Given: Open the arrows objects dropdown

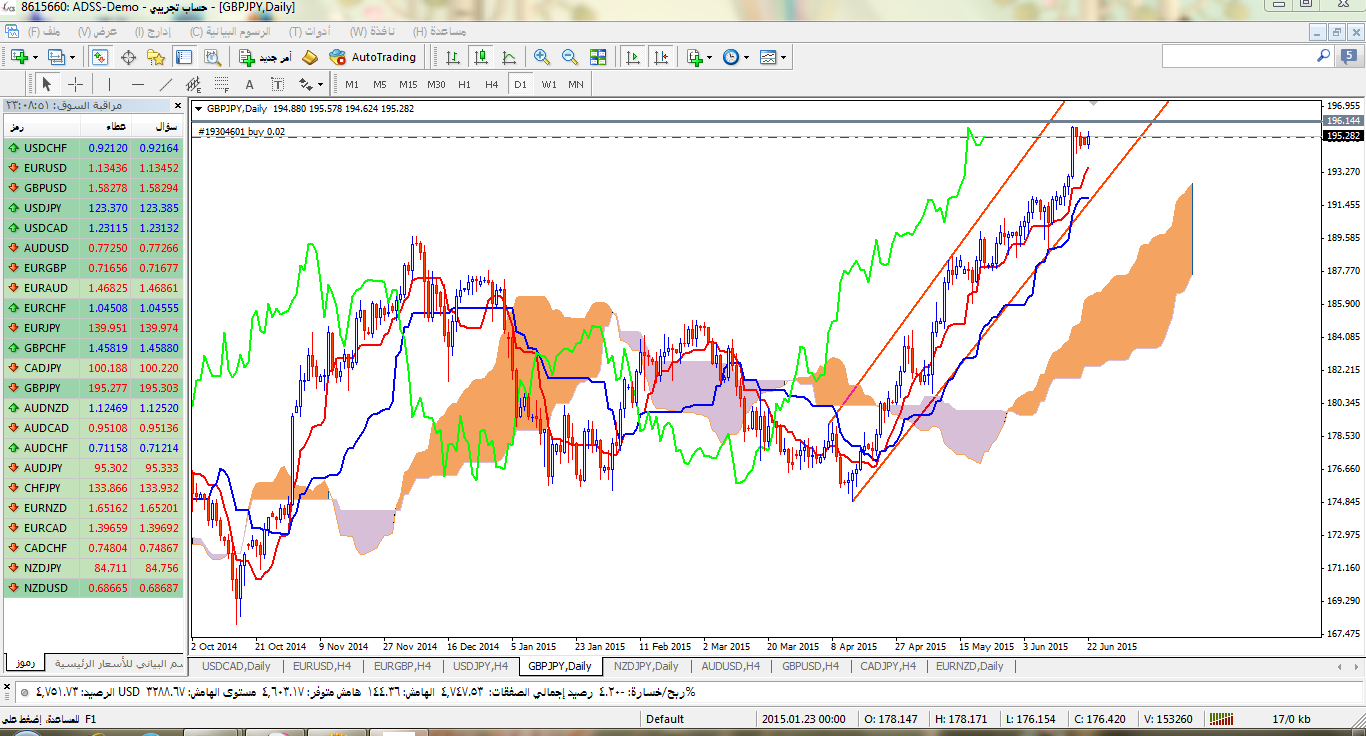Looking at the screenshot, I should [x=320, y=84].
